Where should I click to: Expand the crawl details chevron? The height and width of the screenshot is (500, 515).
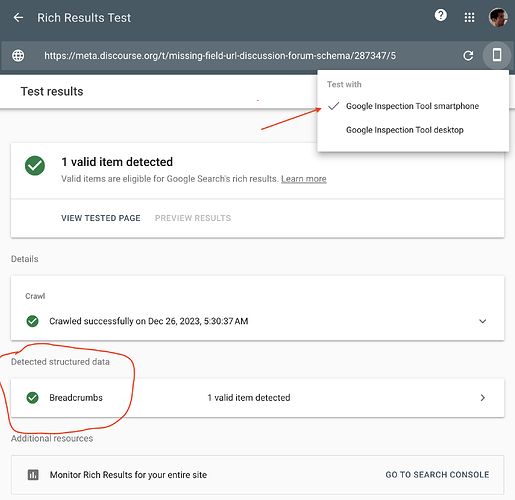[x=482, y=321]
